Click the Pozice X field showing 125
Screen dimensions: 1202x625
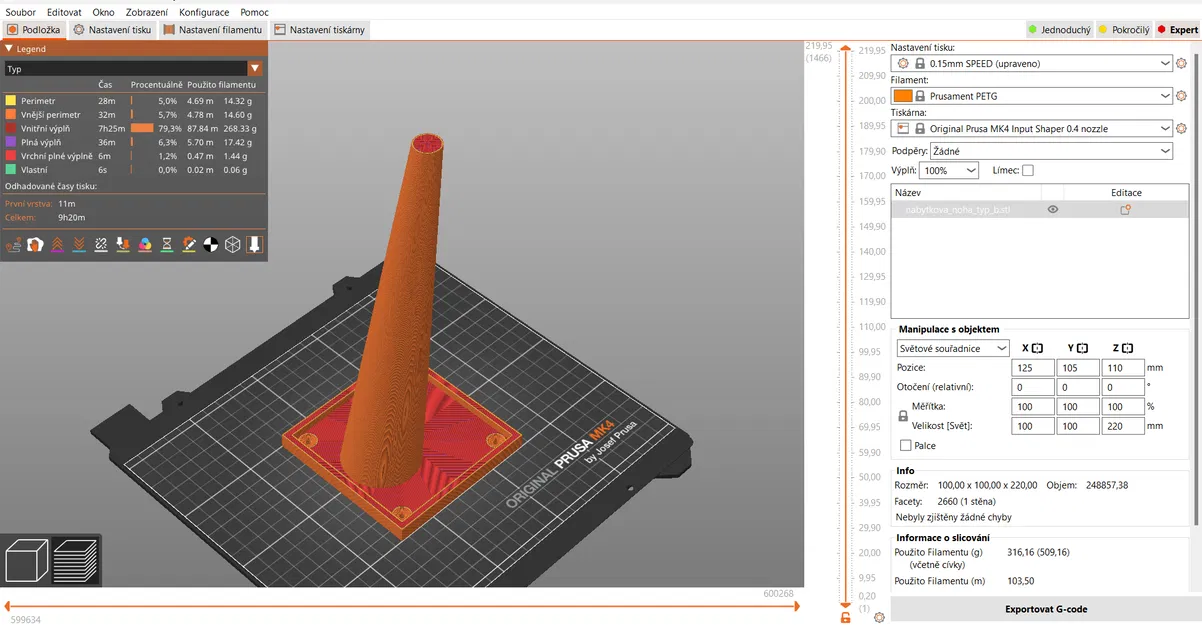tap(1033, 368)
